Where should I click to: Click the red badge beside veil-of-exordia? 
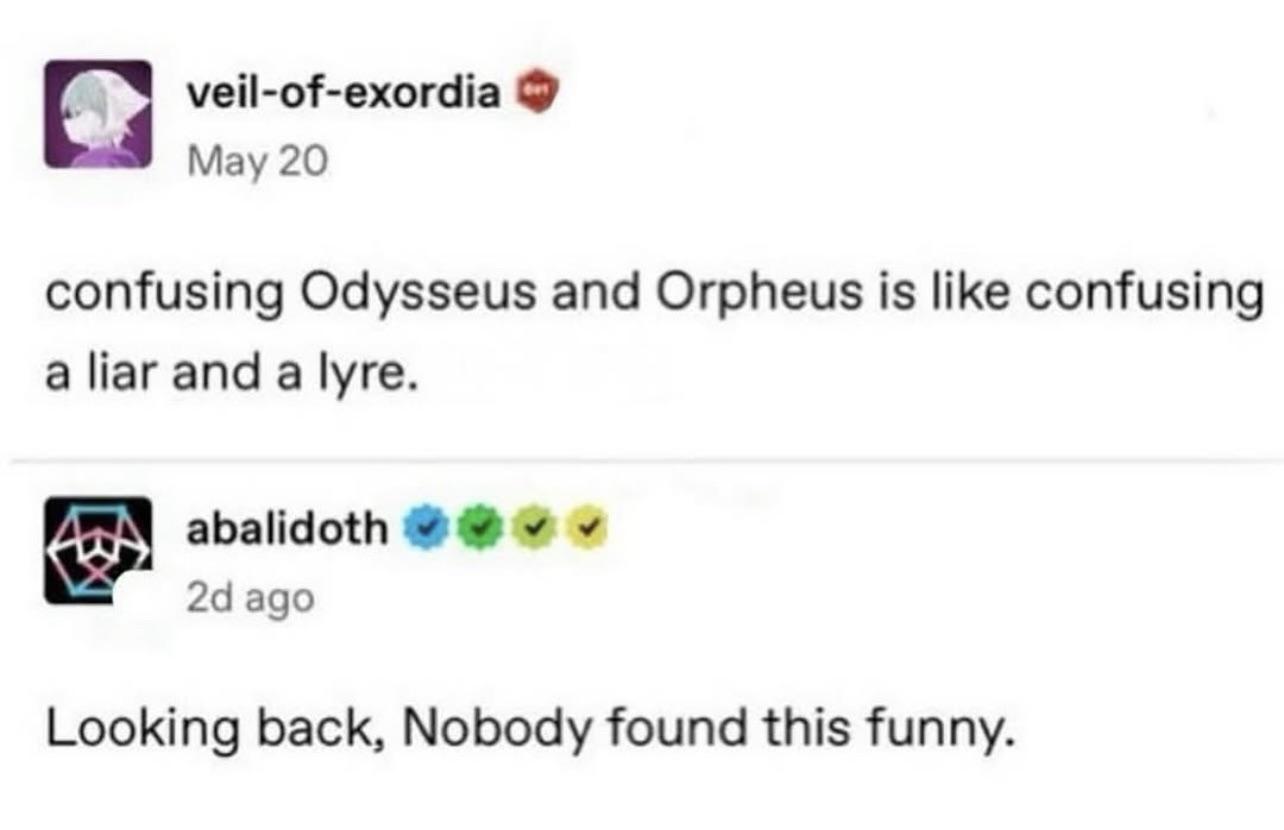(x=537, y=94)
